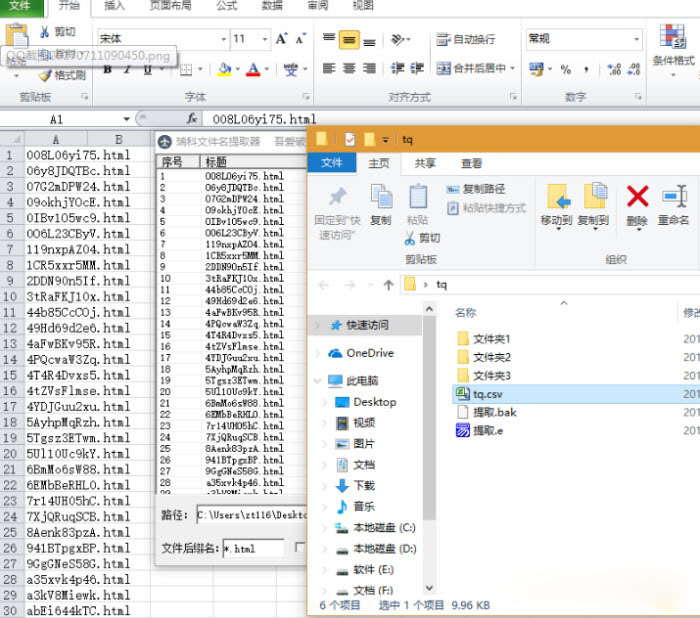This screenshot has width=700, height=618.
Task: Expand 此电脑 in navigation tree
Action: pos(317,381)
